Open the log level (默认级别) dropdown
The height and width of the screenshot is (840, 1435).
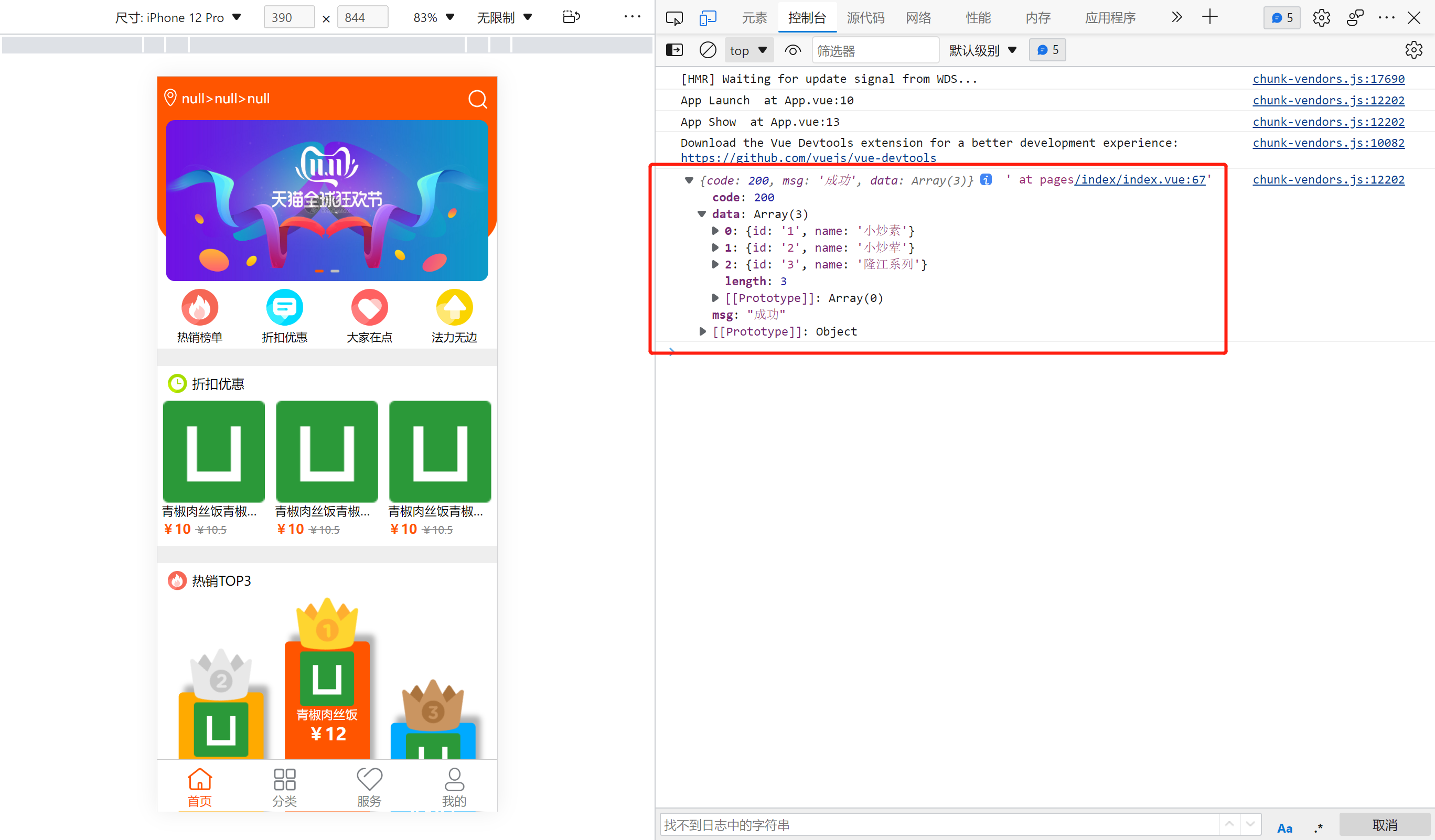pyautogui.click(x=982, y=51)
